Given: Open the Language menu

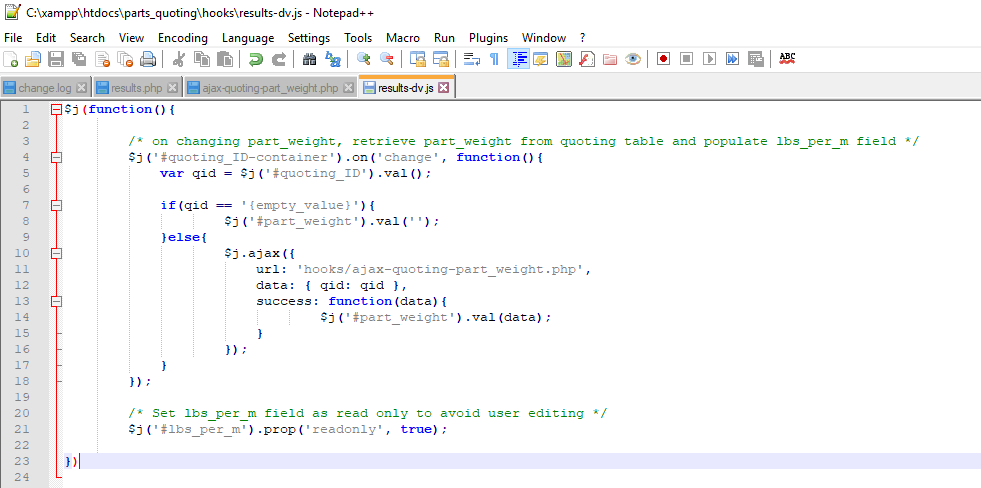Looking at the screenshot, I should 248,38.
